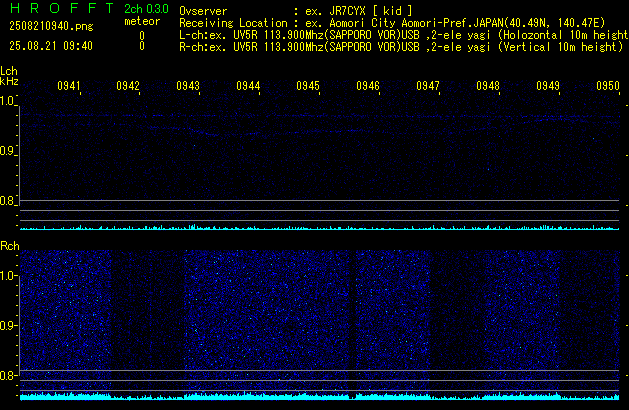Click the cyan signal-level strip under Rch
This screenshot has width=629, height=410.
point(319,396)
